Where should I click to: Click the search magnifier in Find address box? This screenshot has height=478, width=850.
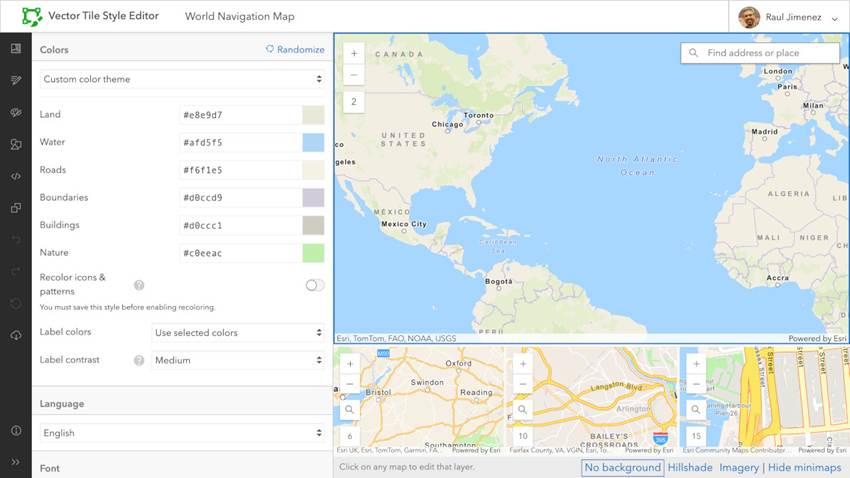click(x=693, y=53)
